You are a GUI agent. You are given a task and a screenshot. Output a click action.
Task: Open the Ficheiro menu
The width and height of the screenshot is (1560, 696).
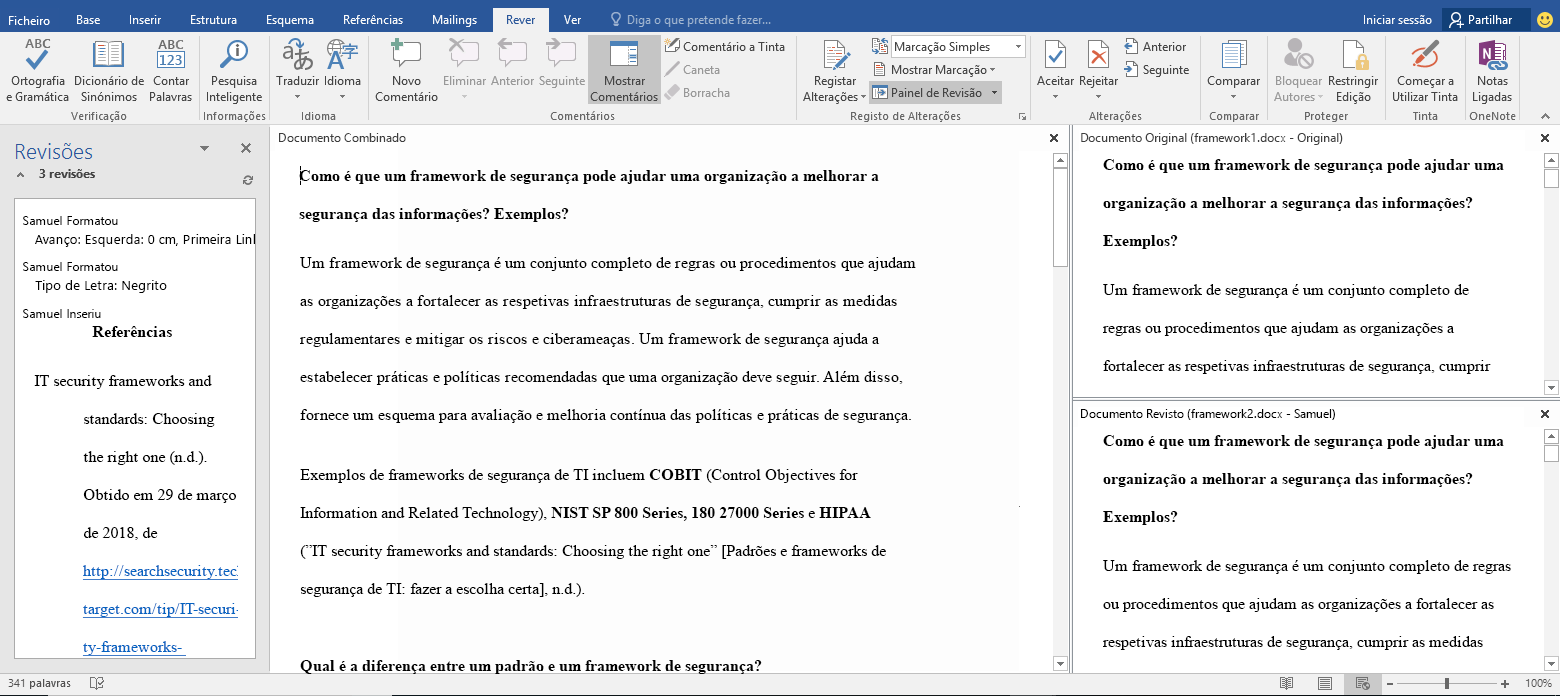click(29, 20)
